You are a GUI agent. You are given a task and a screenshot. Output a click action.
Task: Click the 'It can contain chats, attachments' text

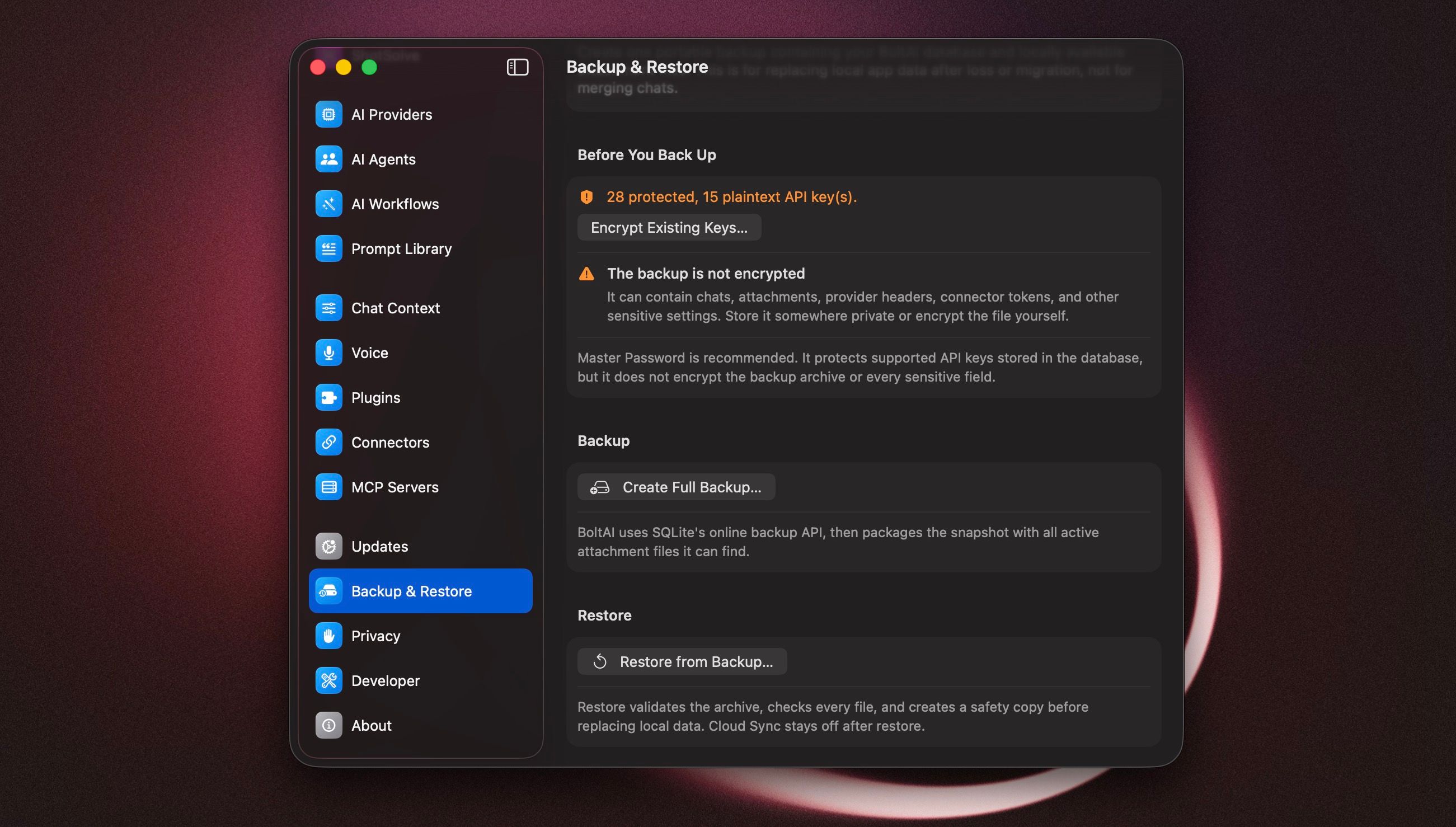pos(863,306)
